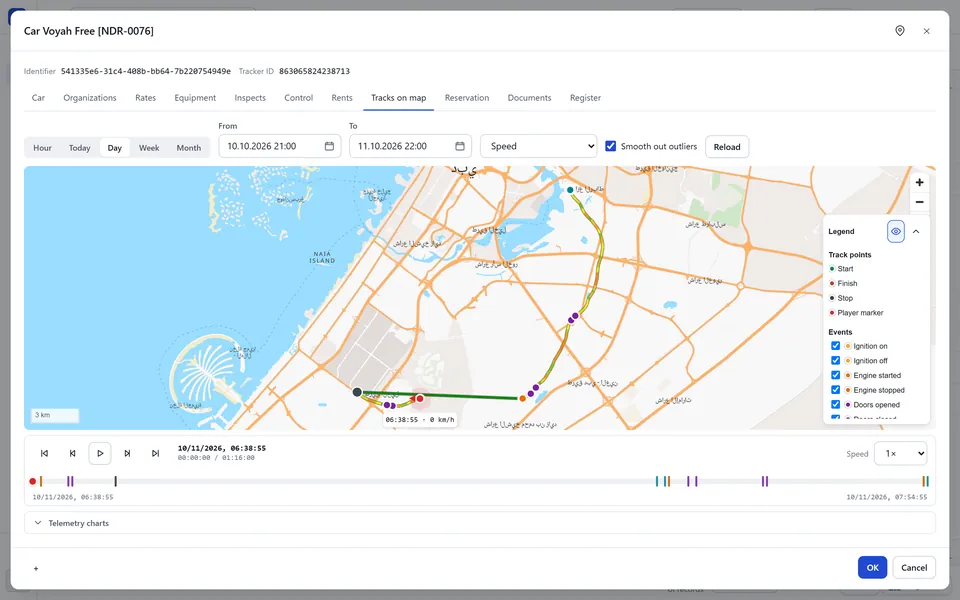Uncheck Engine stopped event
Image resolution: width=960 pixels, height=600 pixels.
(835, 390)
